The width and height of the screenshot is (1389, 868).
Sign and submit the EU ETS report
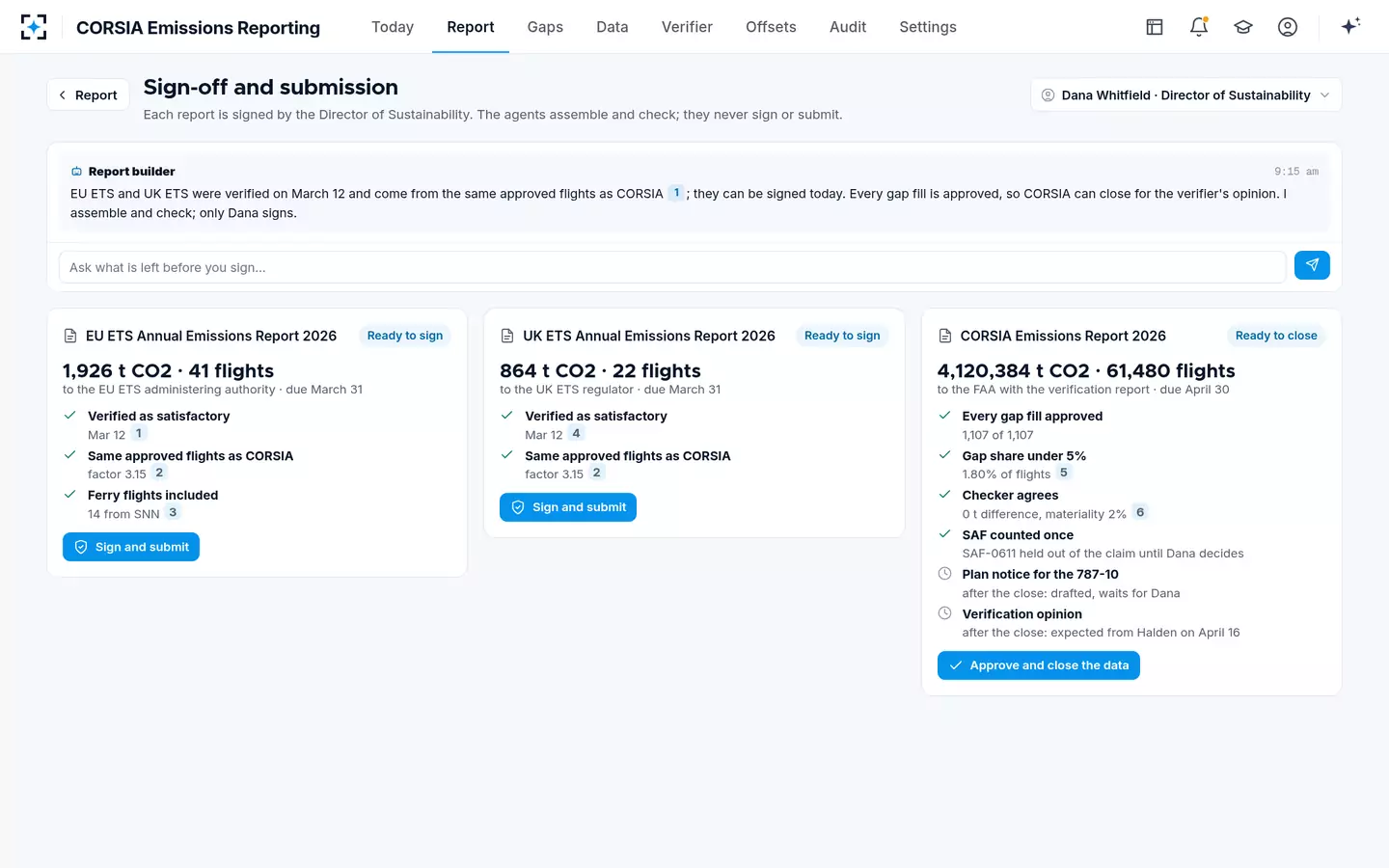point(131,547)
